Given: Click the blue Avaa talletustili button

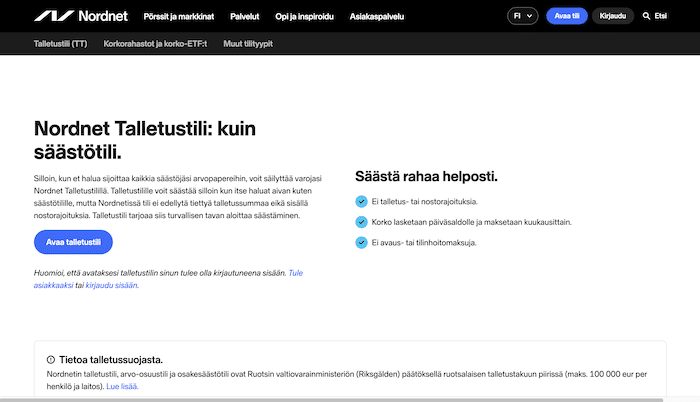Looking at the screenshot, I should tap(73, 242).
